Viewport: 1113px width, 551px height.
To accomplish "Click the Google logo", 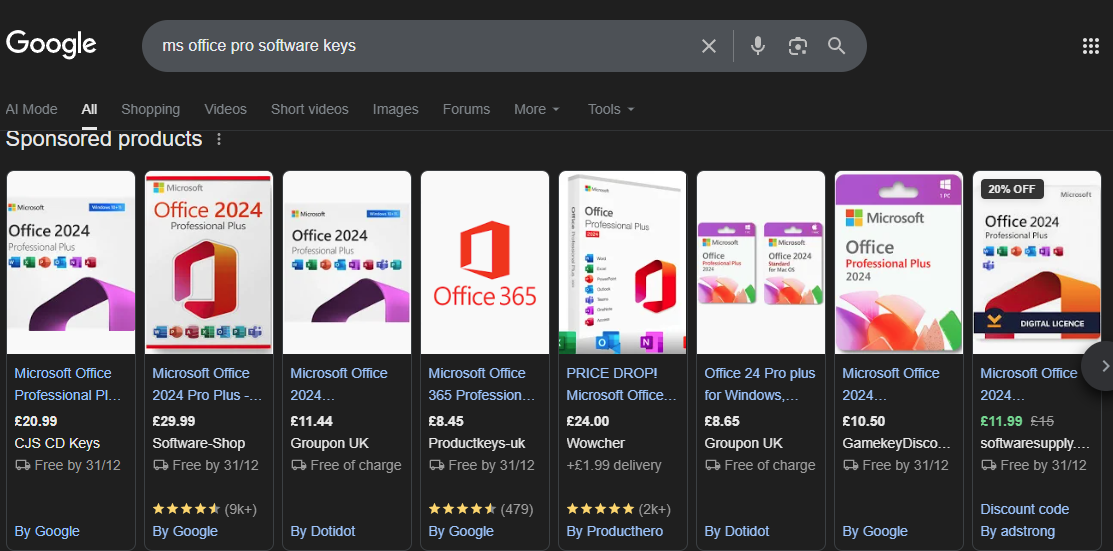I will pos(51,44).
